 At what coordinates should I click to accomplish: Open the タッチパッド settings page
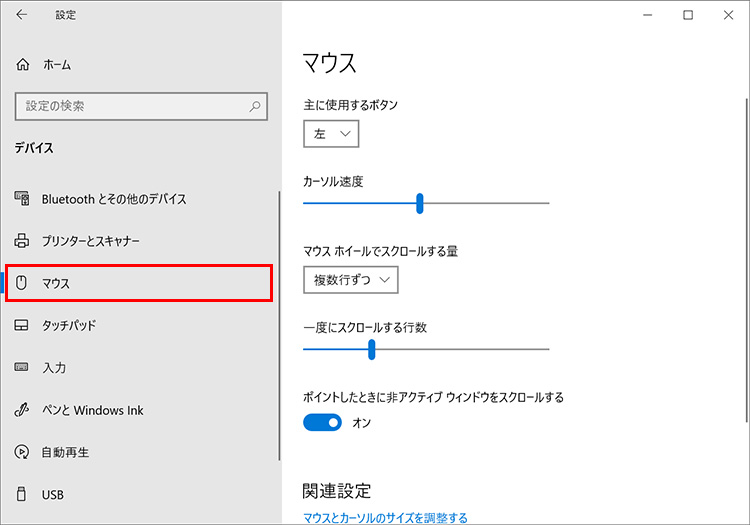68,326
